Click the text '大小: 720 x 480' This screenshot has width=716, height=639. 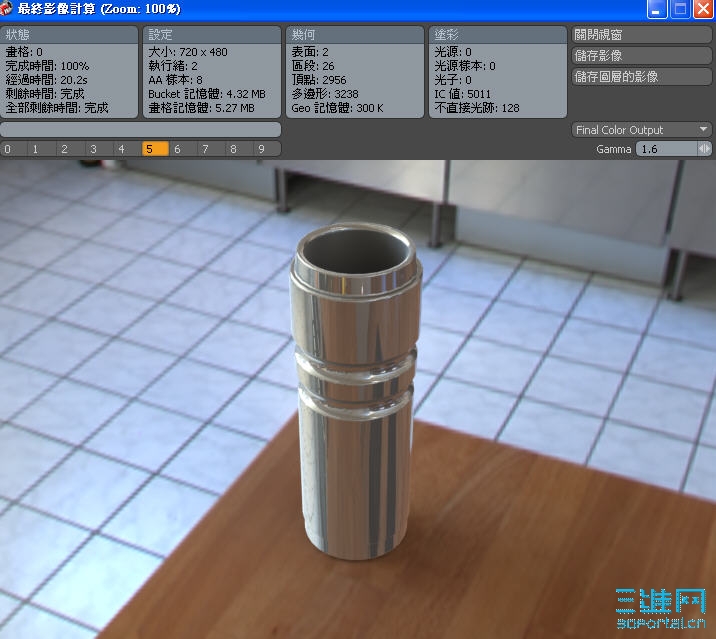point(188,52)
